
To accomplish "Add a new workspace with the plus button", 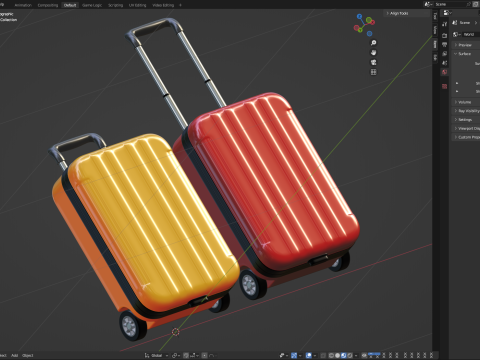I will [180, 5].
